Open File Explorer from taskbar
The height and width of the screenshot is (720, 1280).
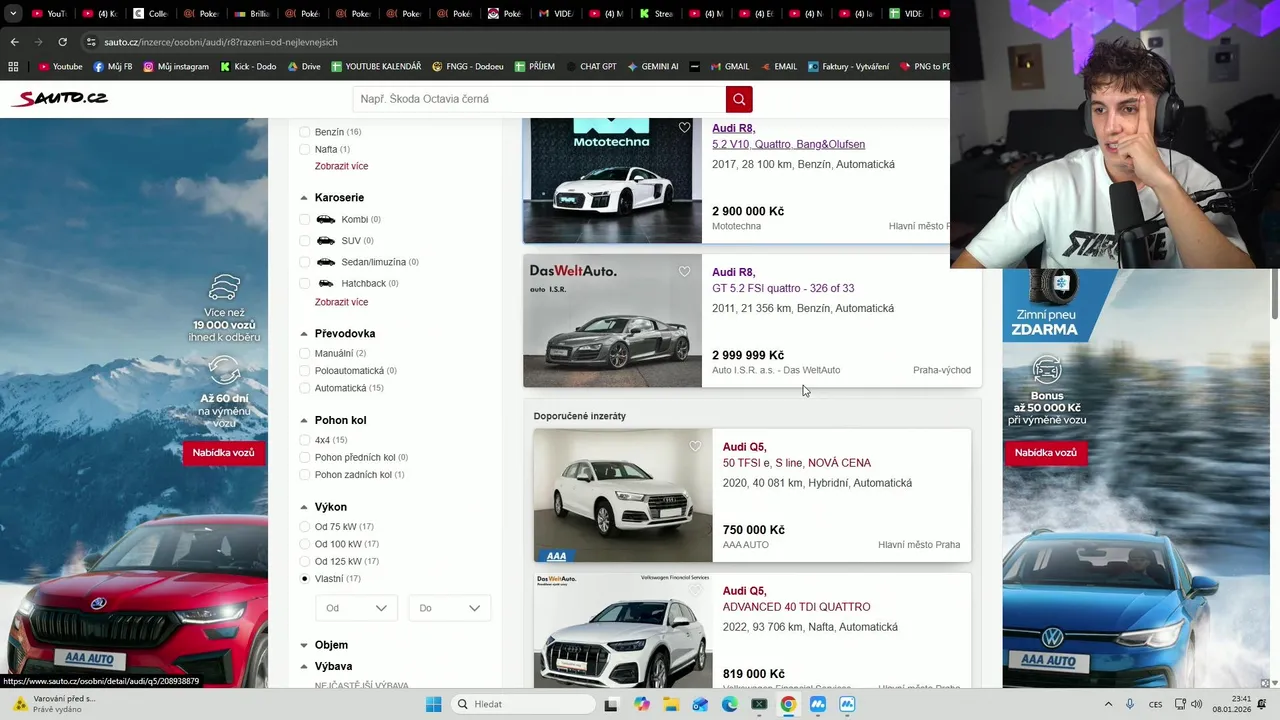pyautogui.click(x=671, y=704)
